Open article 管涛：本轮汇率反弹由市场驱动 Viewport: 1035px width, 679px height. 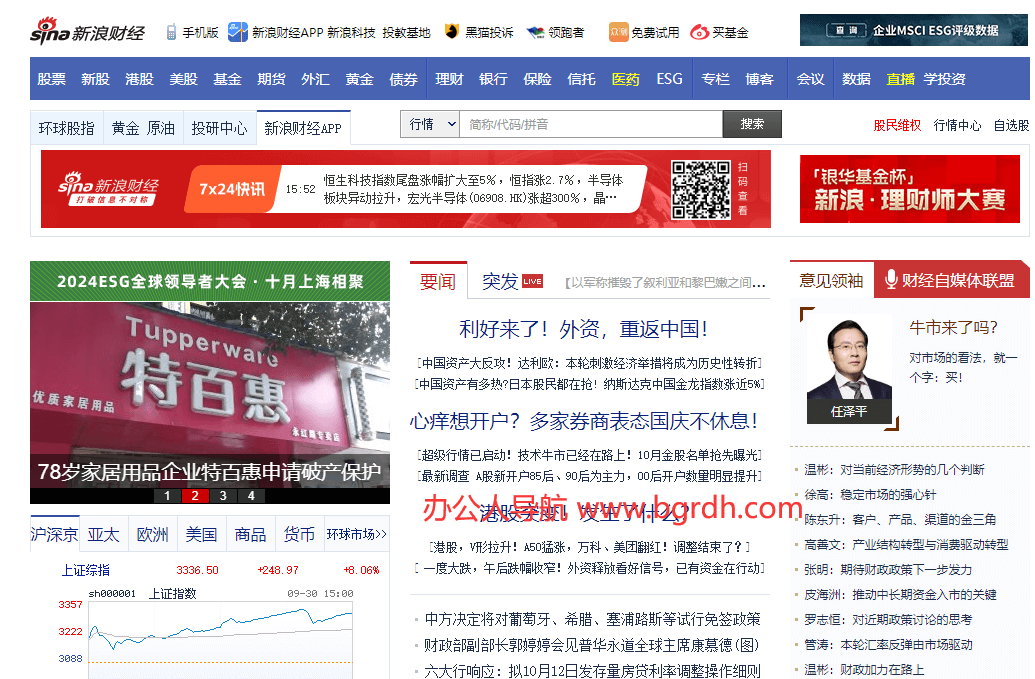pos(888,645)
